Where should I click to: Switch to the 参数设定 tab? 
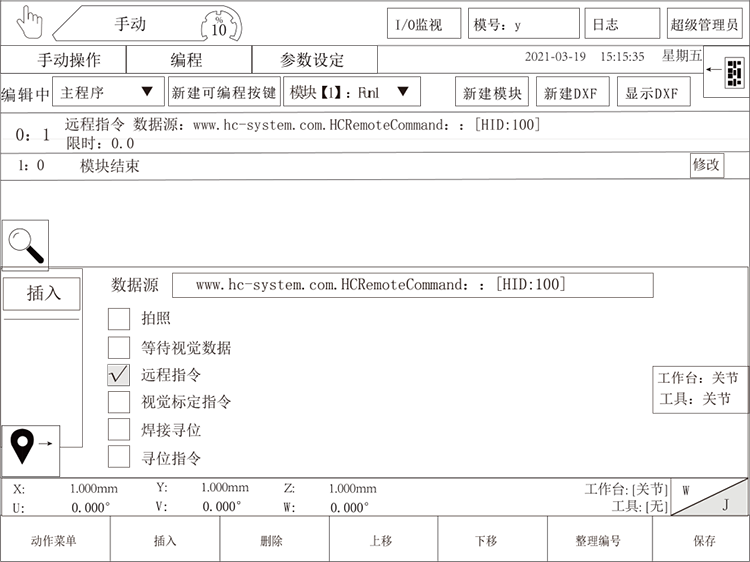click(312, 60)
